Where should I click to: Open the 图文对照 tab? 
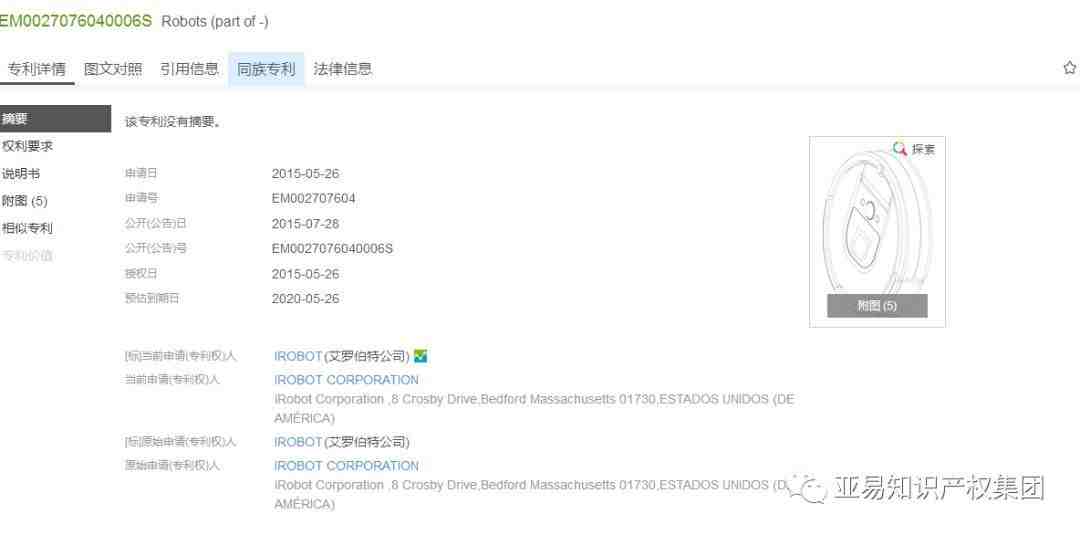[113, 69]
